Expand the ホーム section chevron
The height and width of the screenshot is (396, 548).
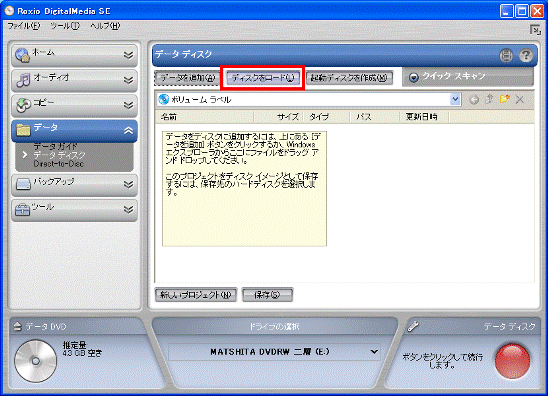(128, 55)
